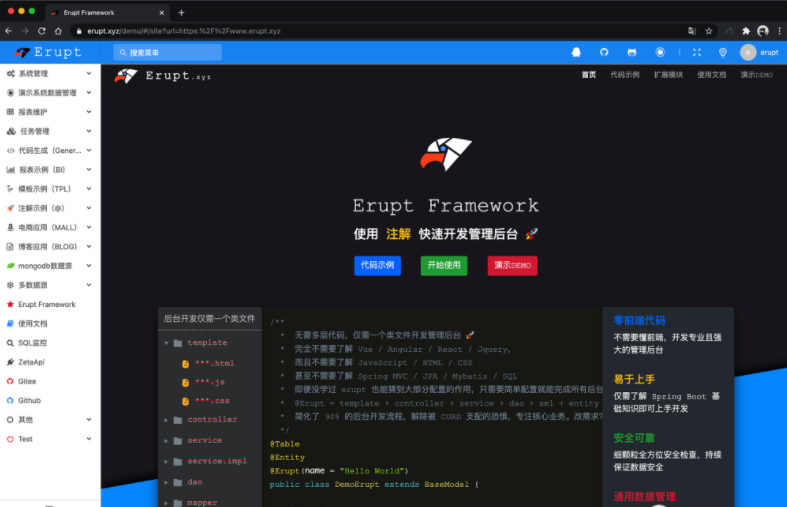Open the GitHub icon in top header
787x507 pixels.
(604, 52)
